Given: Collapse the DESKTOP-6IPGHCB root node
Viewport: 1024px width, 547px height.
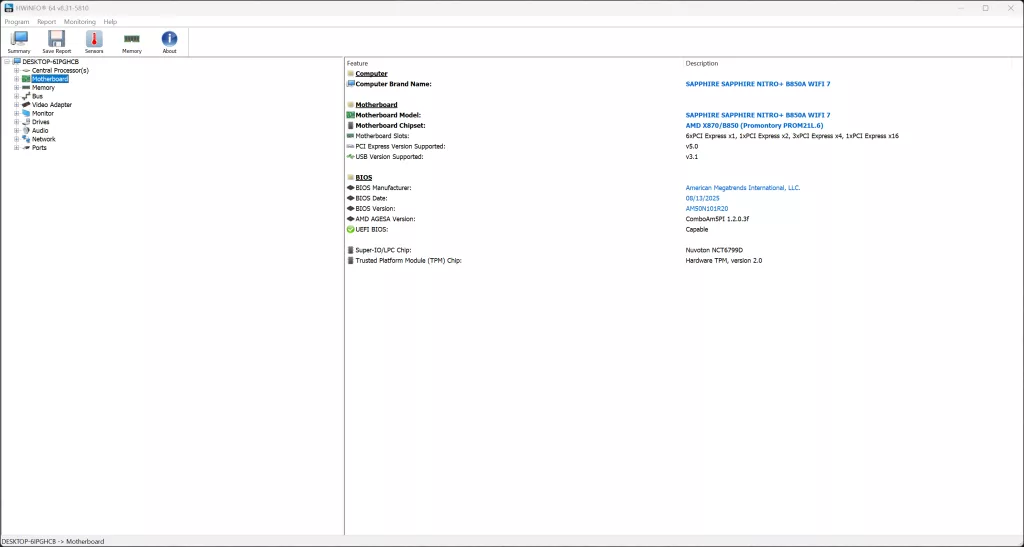Looking at the screenshot, I should (7, 62).
